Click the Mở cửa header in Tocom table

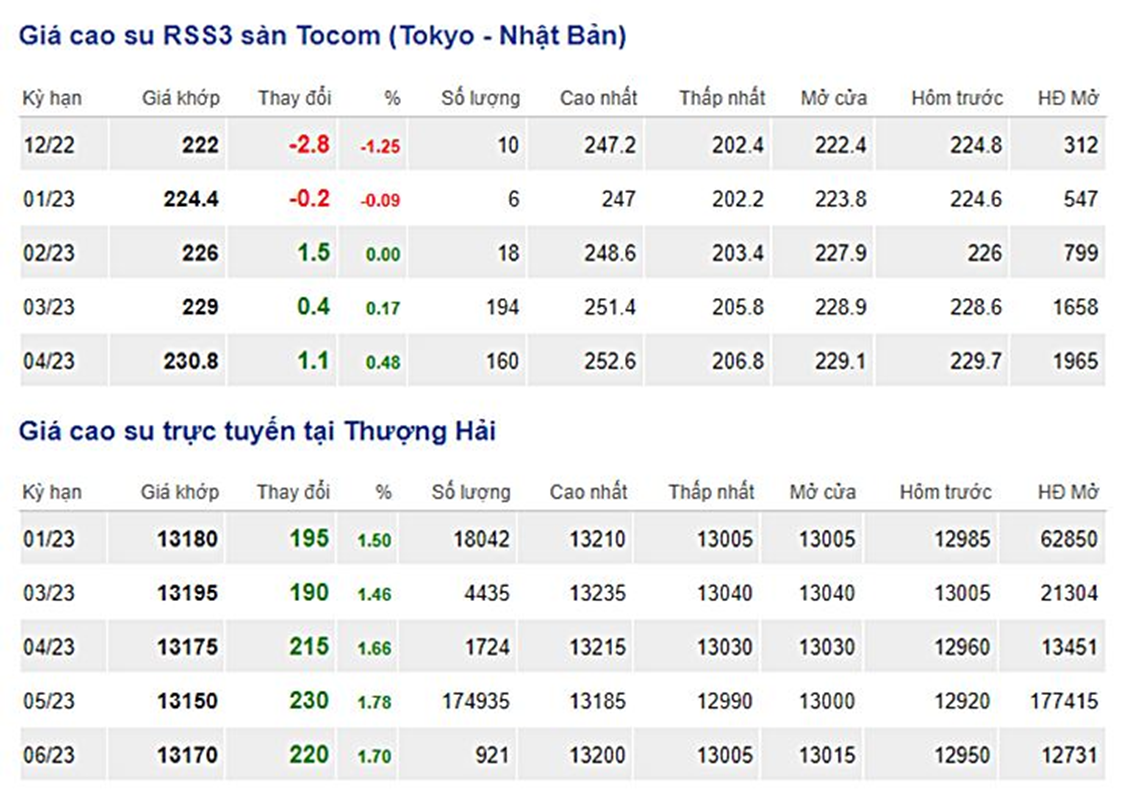click(834, 98)
